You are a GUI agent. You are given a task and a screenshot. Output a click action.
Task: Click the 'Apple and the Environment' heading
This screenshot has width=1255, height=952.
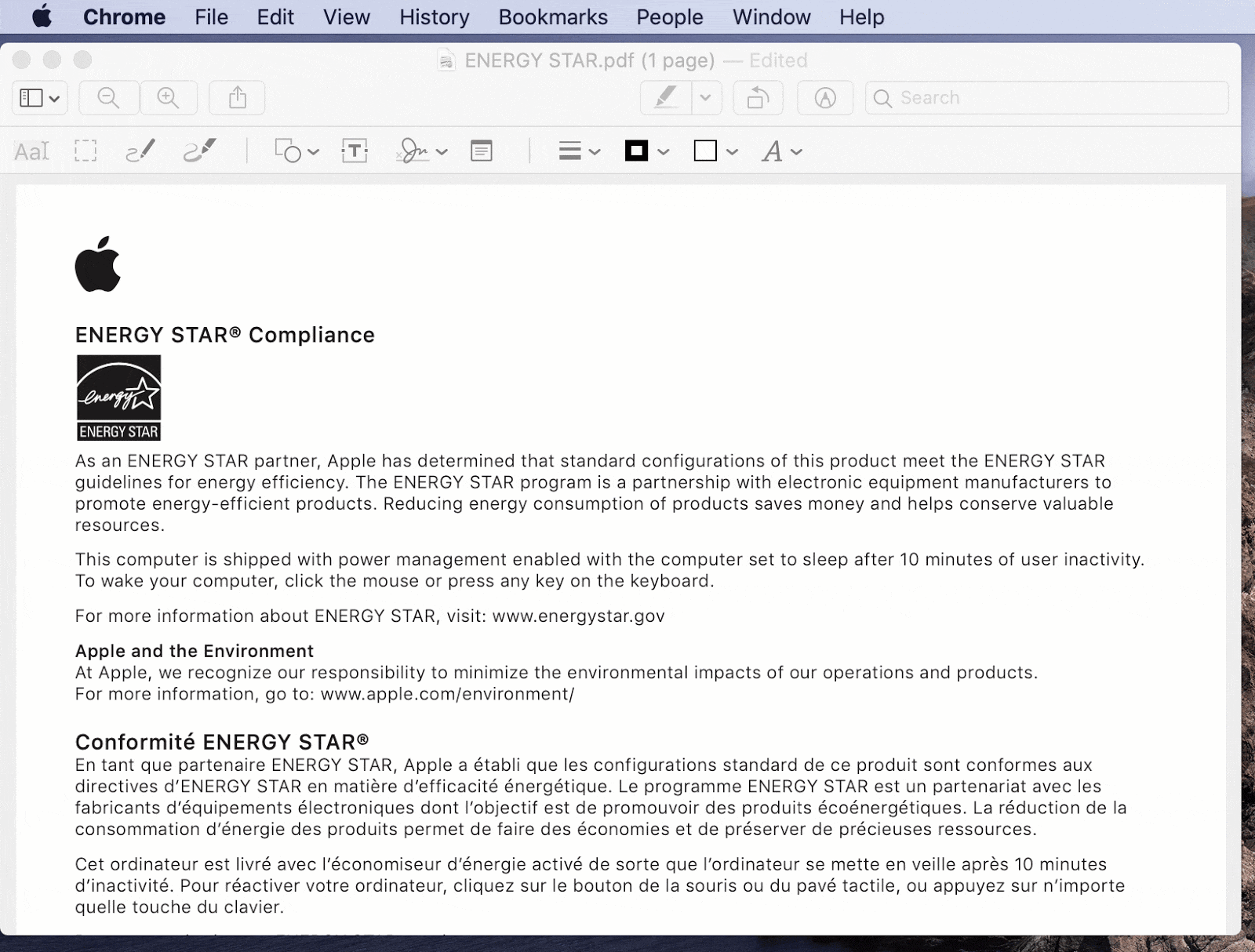195,651
